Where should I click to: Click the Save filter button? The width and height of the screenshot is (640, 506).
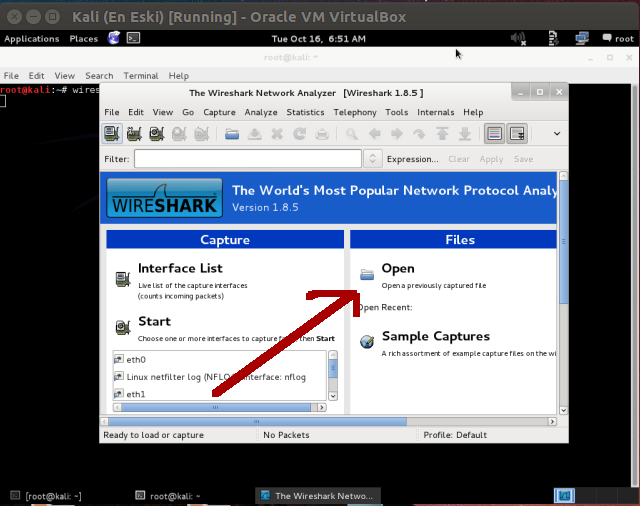(x=523, y=159)
